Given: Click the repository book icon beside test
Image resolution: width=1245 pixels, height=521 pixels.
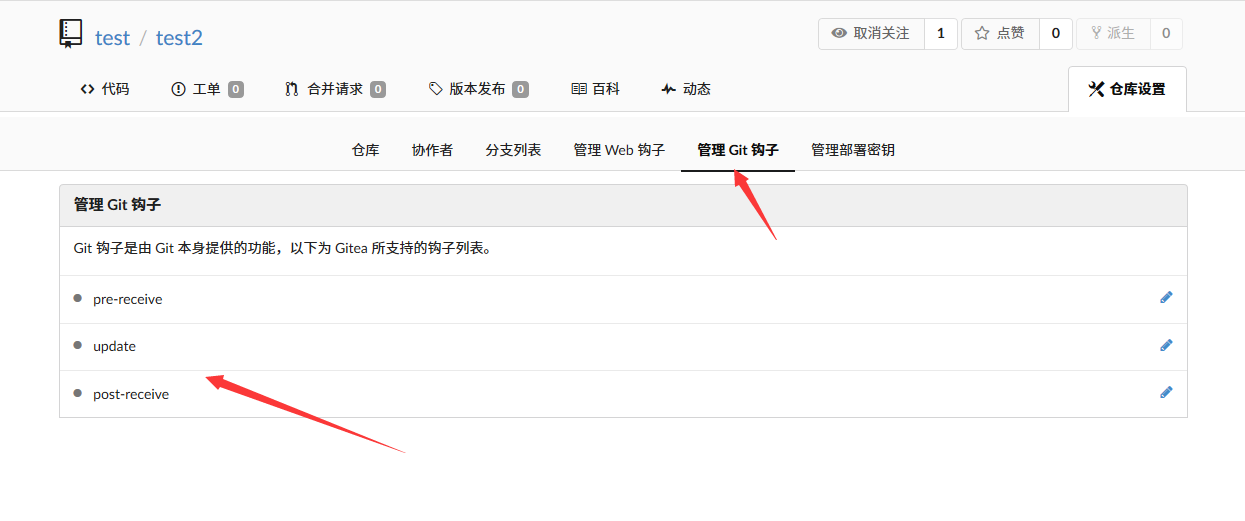Looking at the screenshot, I should tap(71, 35).
